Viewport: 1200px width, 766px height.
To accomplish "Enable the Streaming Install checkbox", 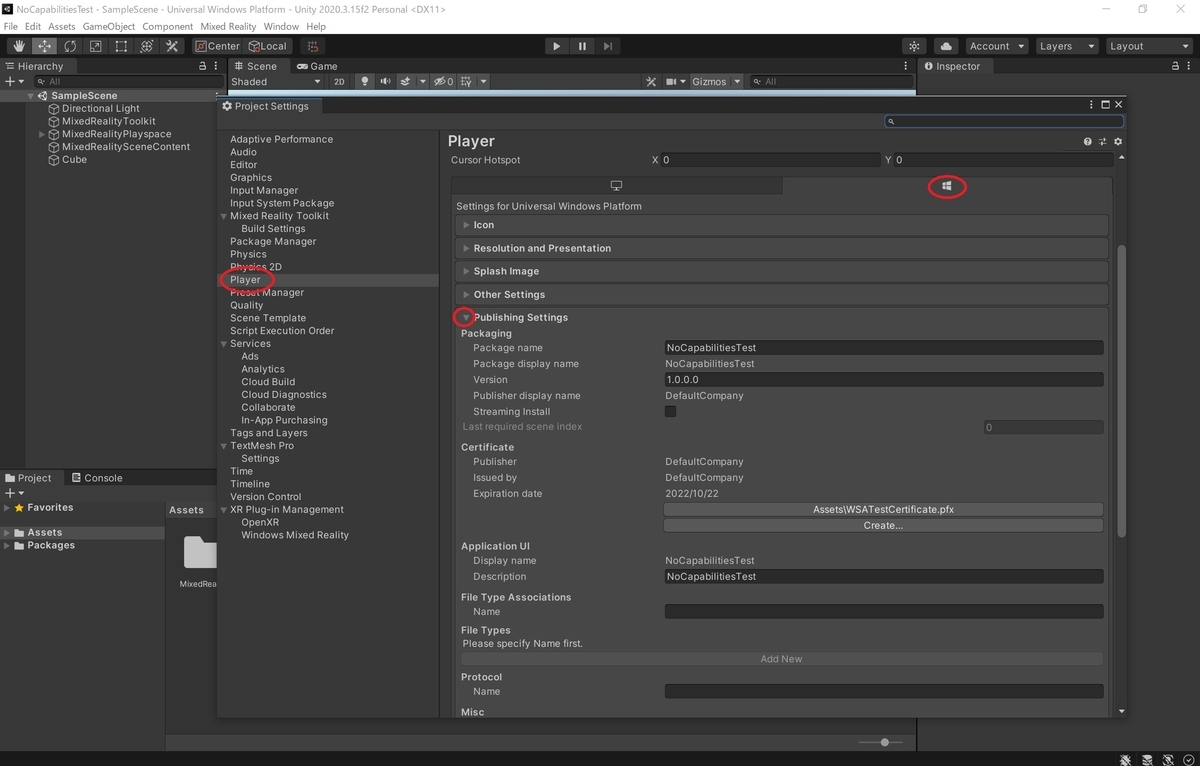I will tap(670, 411).
